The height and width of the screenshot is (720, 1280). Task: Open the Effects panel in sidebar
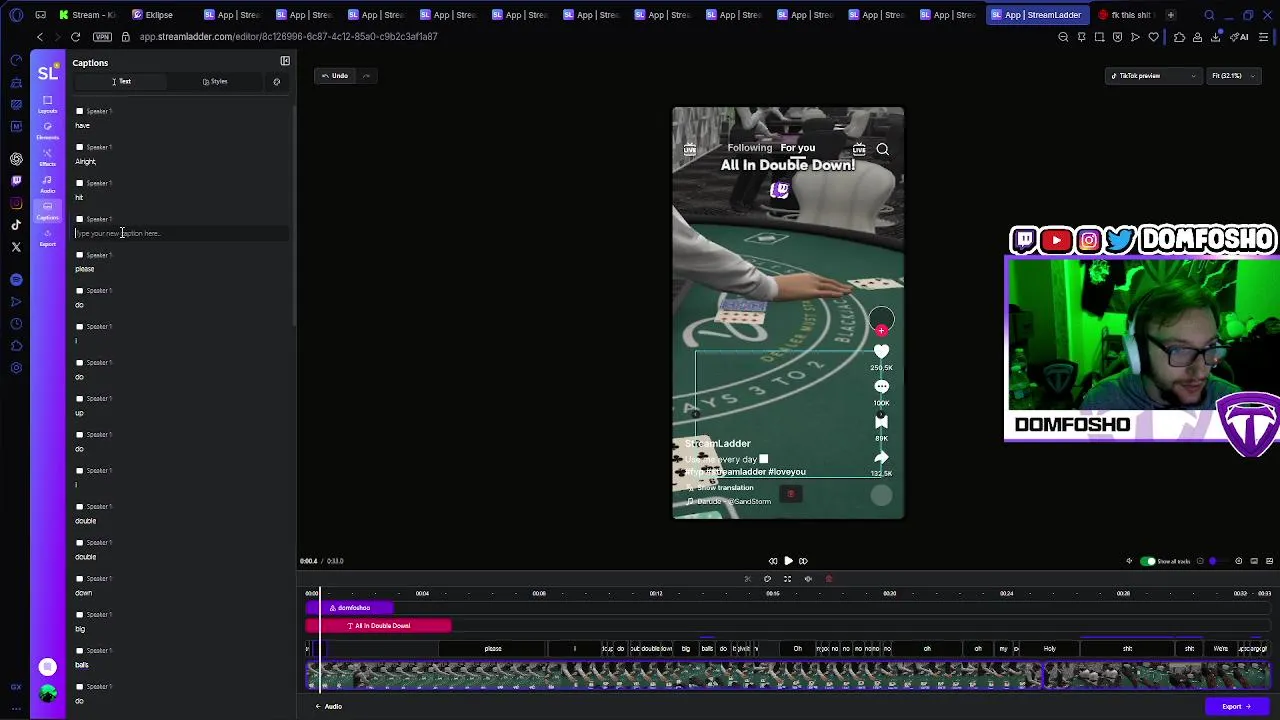[47, 157]
